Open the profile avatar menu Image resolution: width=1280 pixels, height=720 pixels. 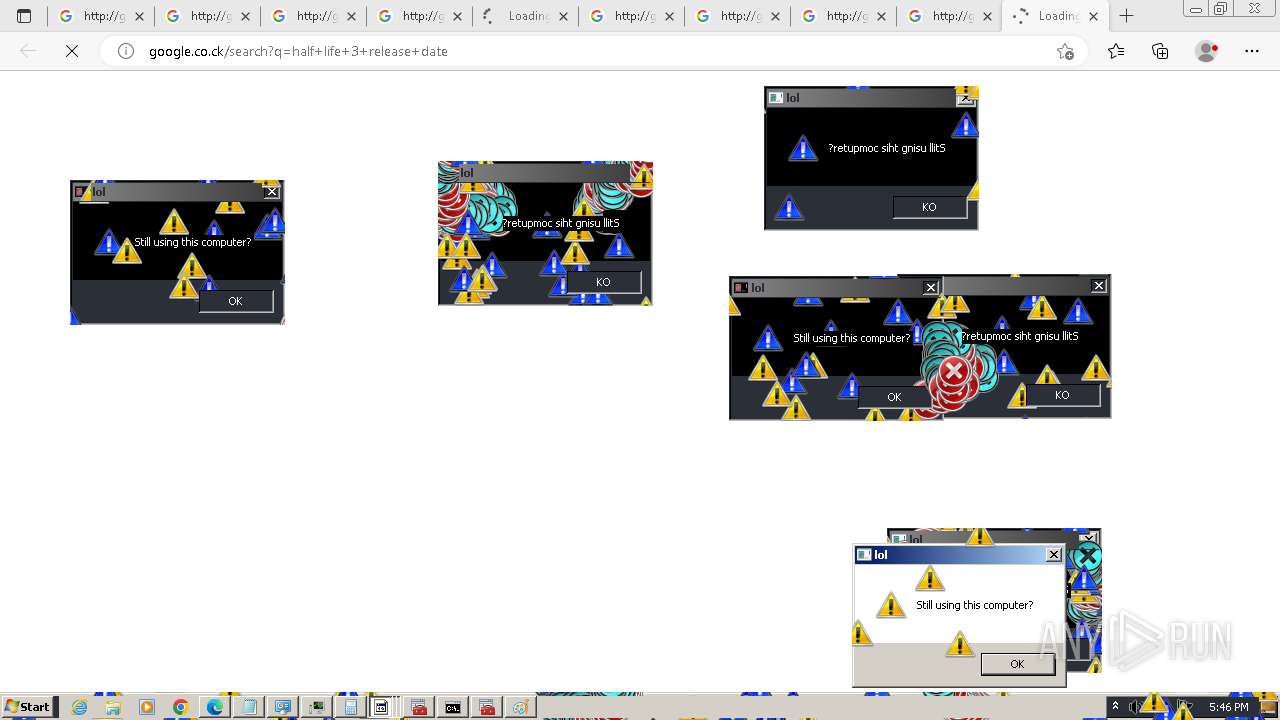(1206, 51)
